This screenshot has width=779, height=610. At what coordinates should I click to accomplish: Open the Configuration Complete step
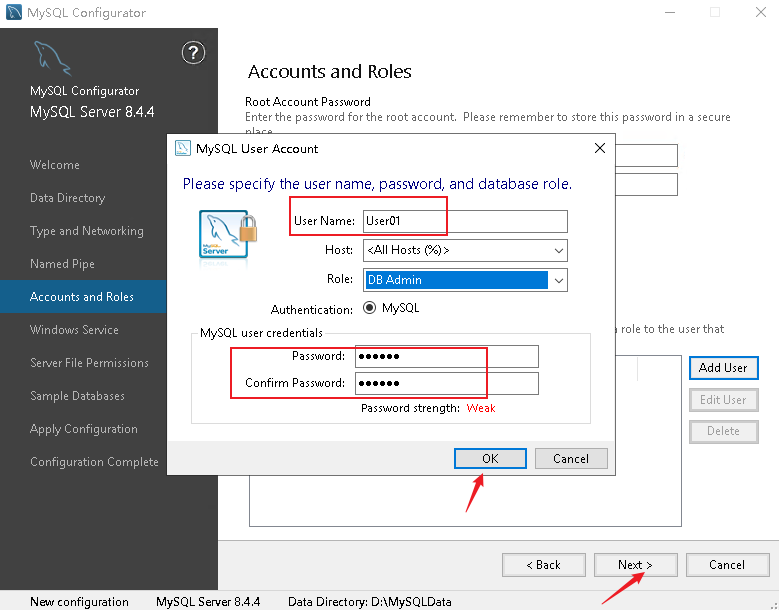tap(94, 462)
